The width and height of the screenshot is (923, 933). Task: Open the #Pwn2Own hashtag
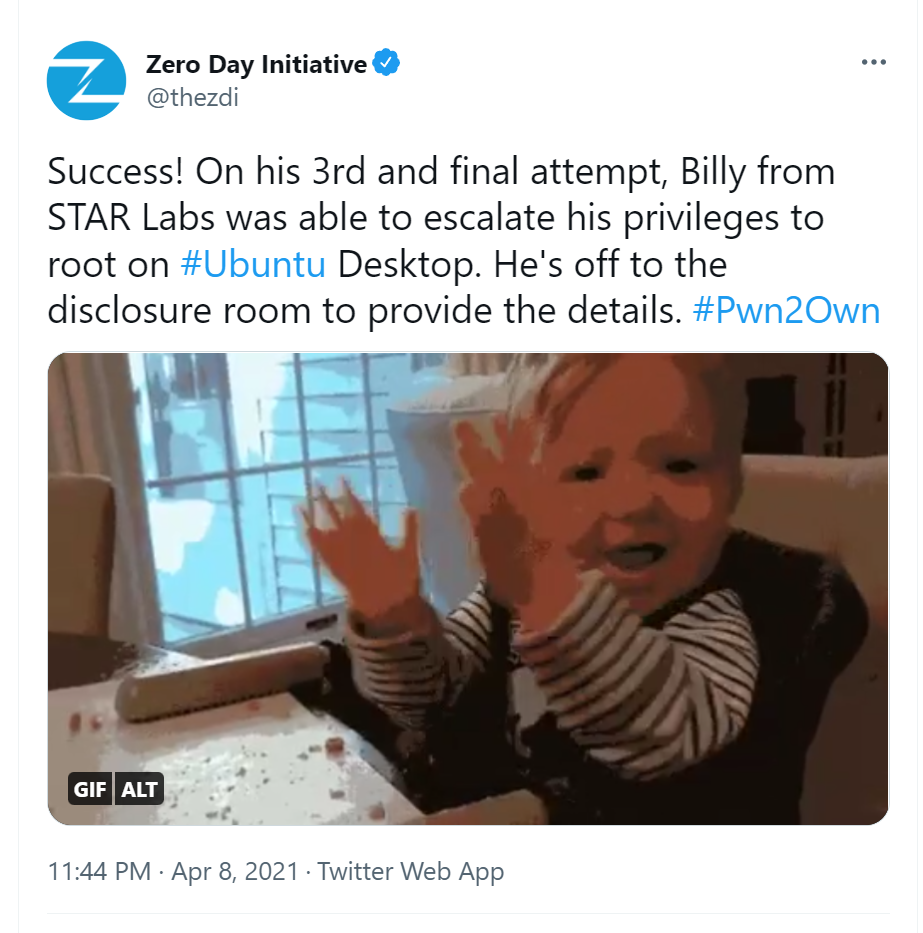point(786,311)
